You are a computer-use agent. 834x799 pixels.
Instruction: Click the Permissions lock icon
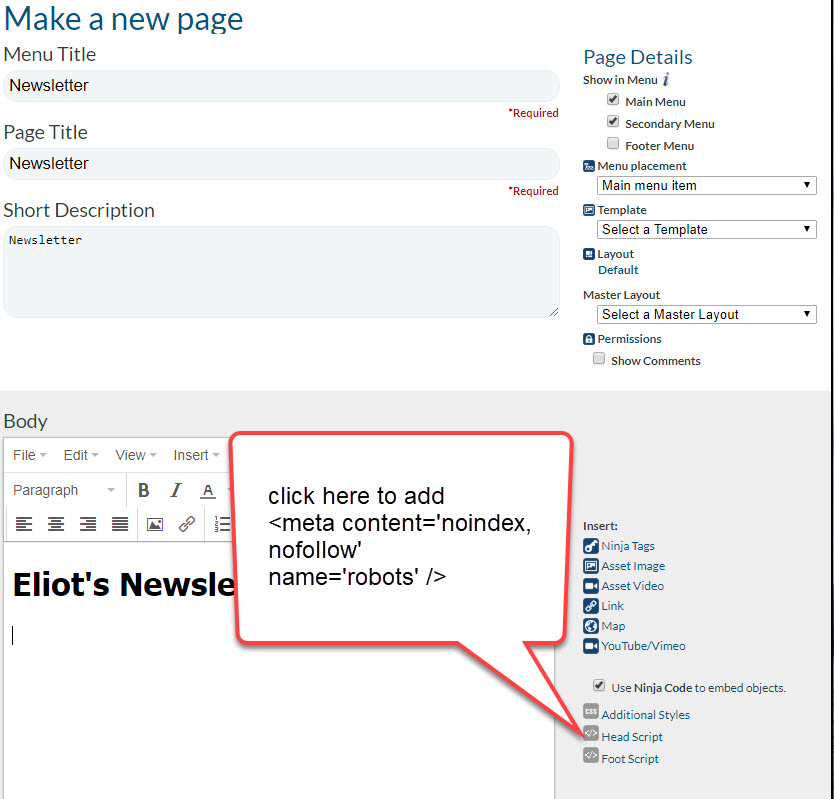[589, 339]
